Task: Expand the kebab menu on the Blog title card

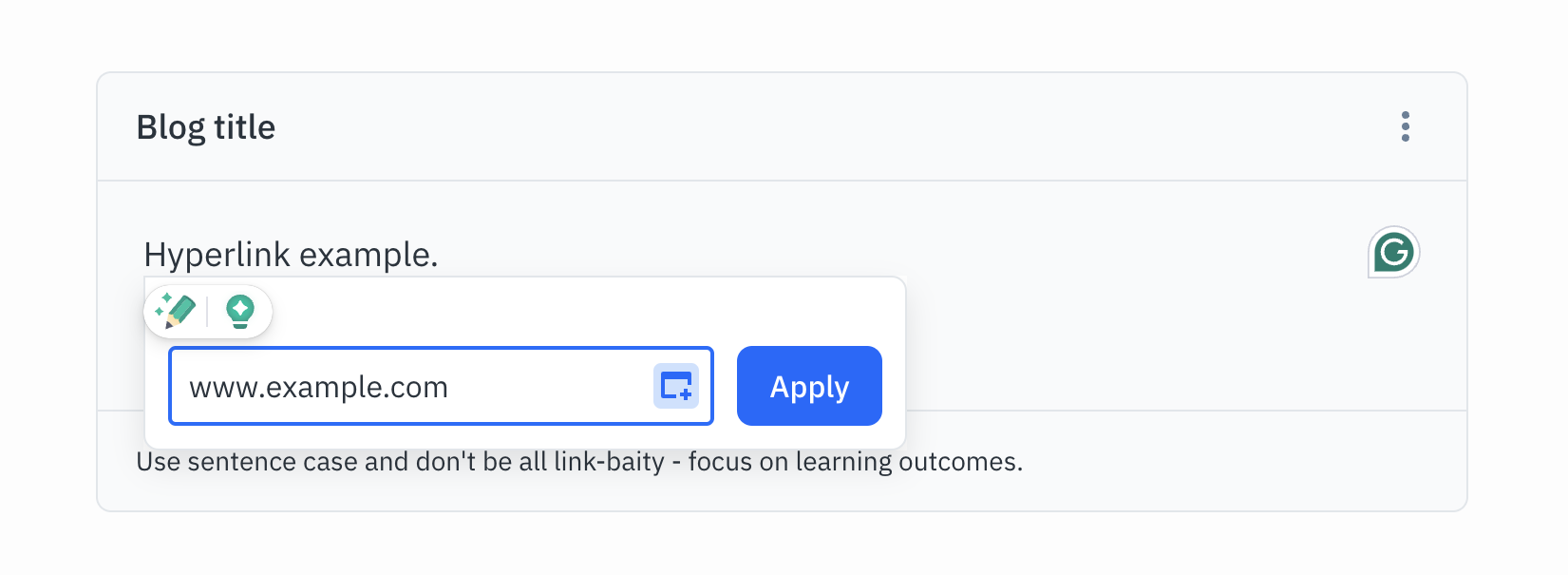Action: pos(1405,126)
